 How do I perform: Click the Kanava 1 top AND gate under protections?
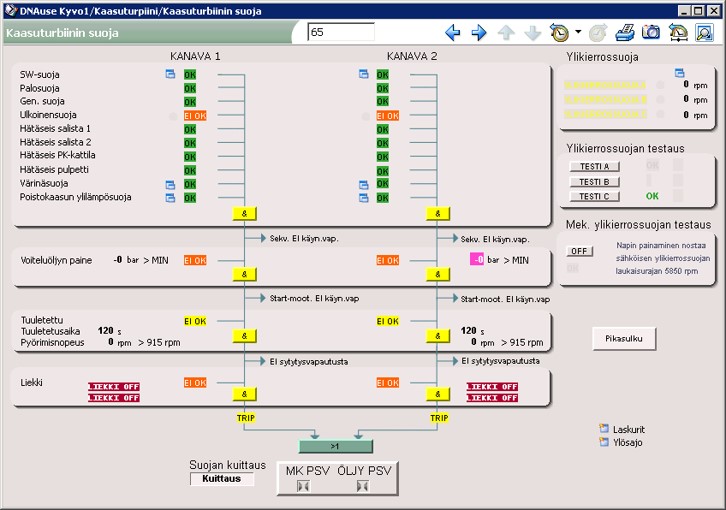[x=244, y=214]
